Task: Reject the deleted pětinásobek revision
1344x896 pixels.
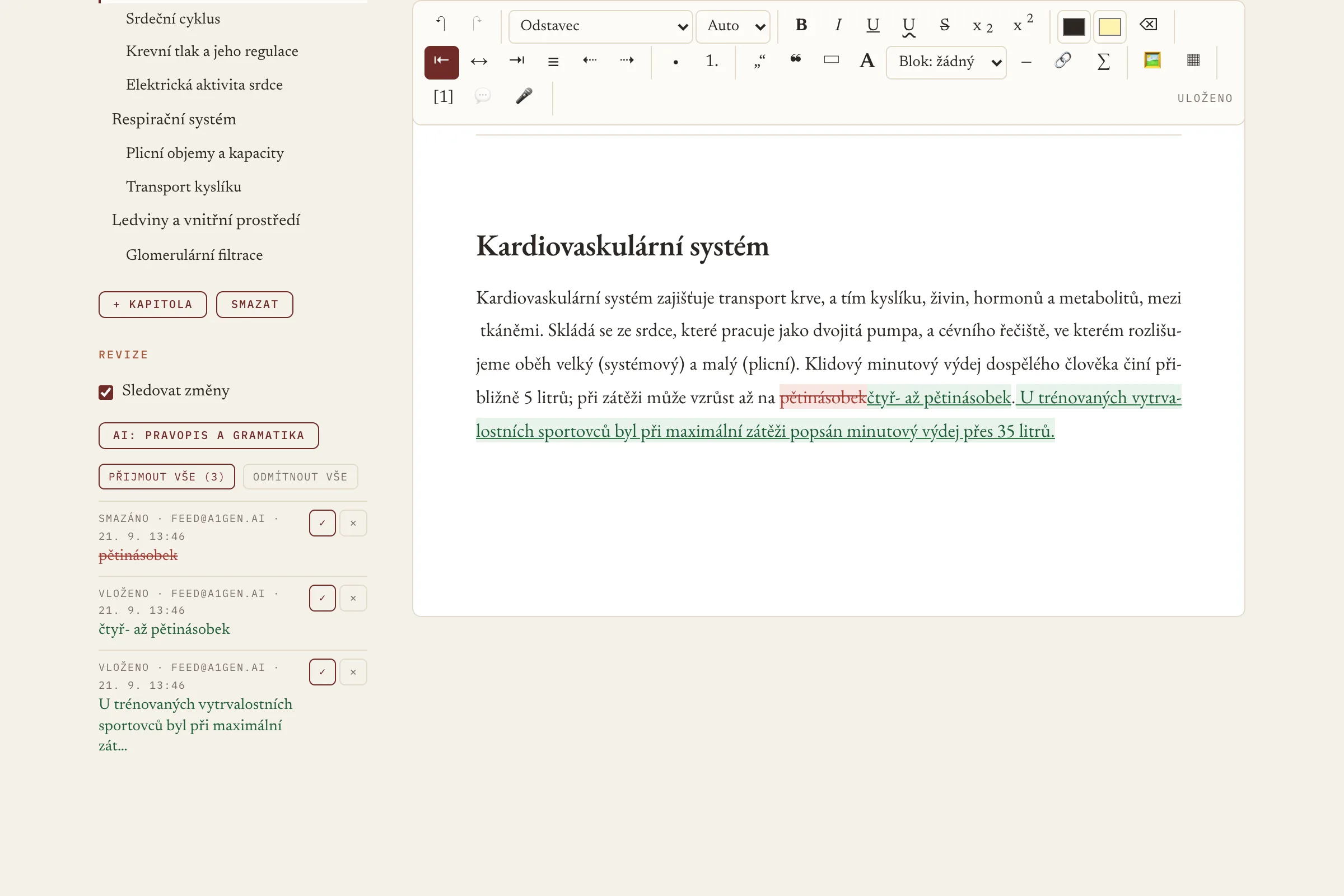Action: point(353,524)
